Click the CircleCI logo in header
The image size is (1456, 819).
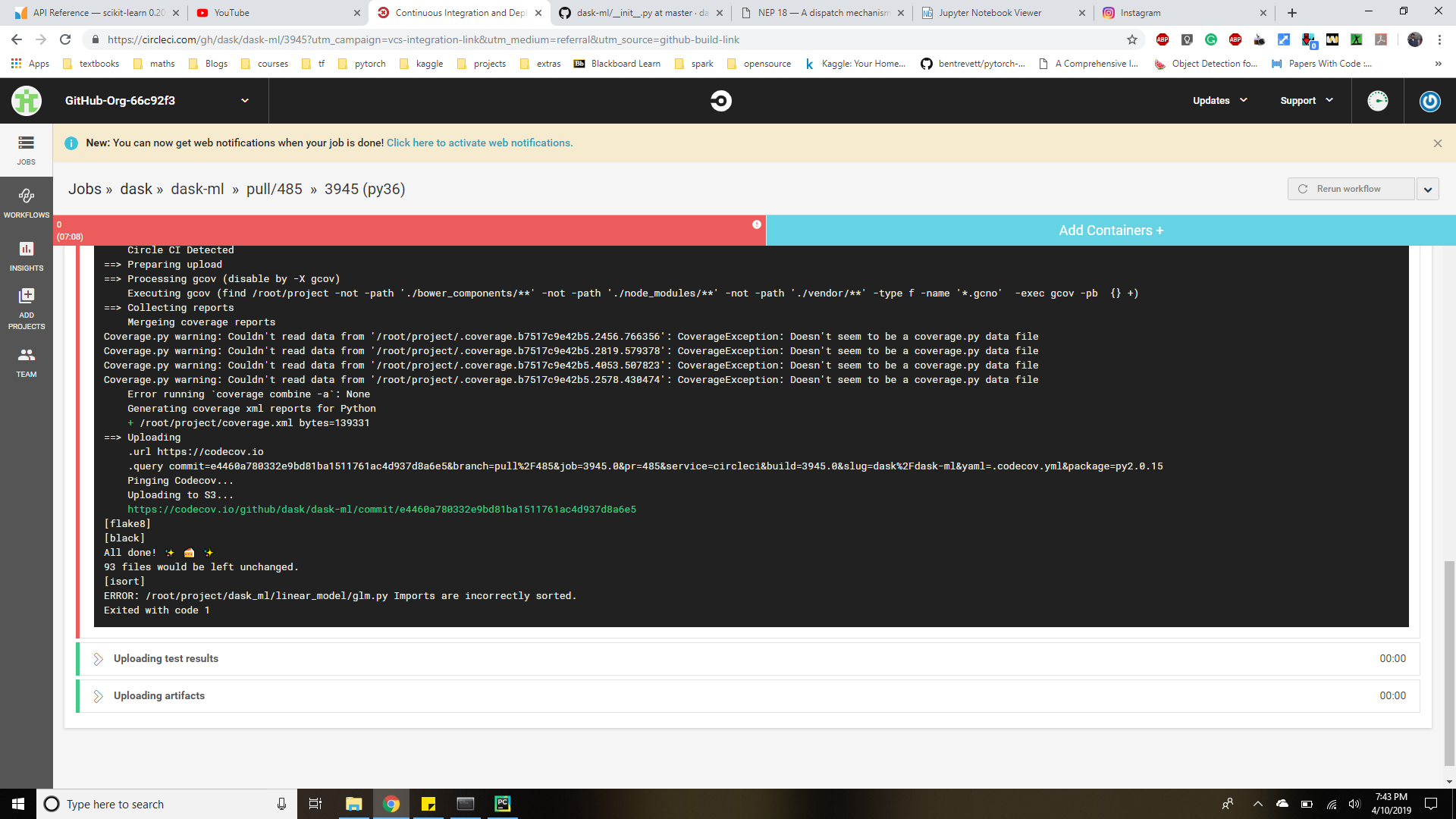(720, 100)
